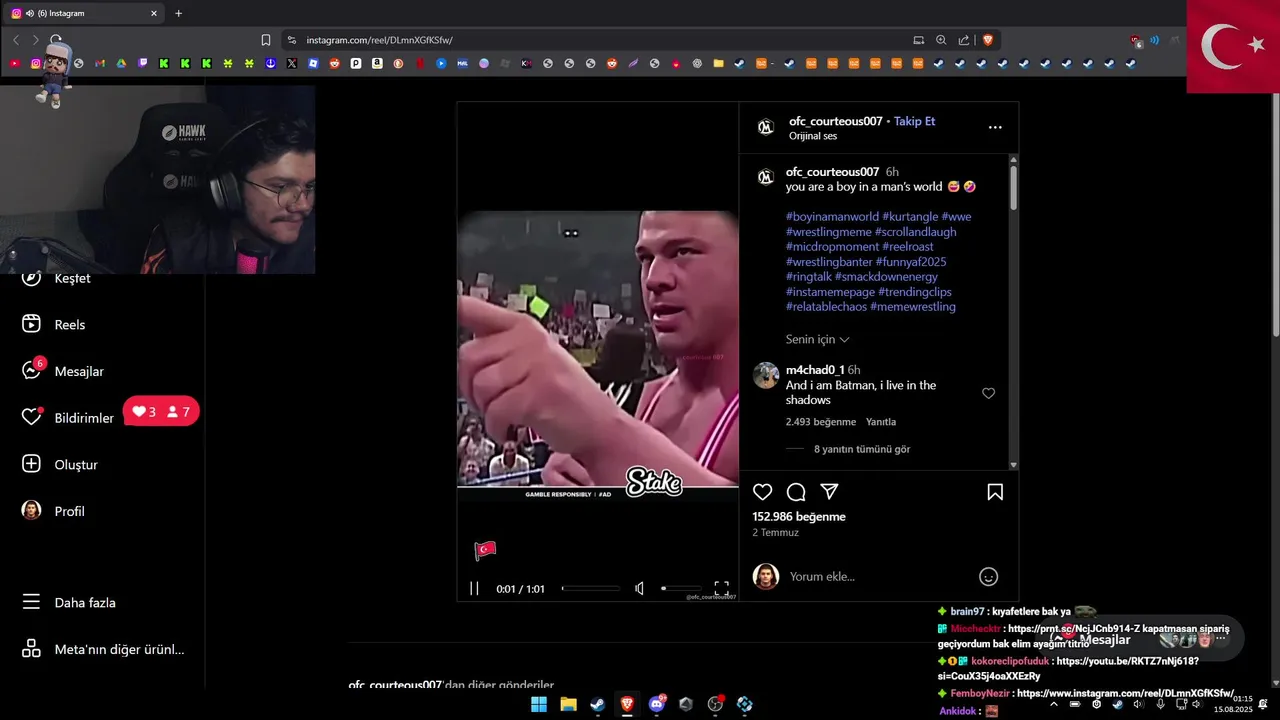1280x720 pixels.
Task: Open the browser zoom magnifier icon
Action: [941, 40]
